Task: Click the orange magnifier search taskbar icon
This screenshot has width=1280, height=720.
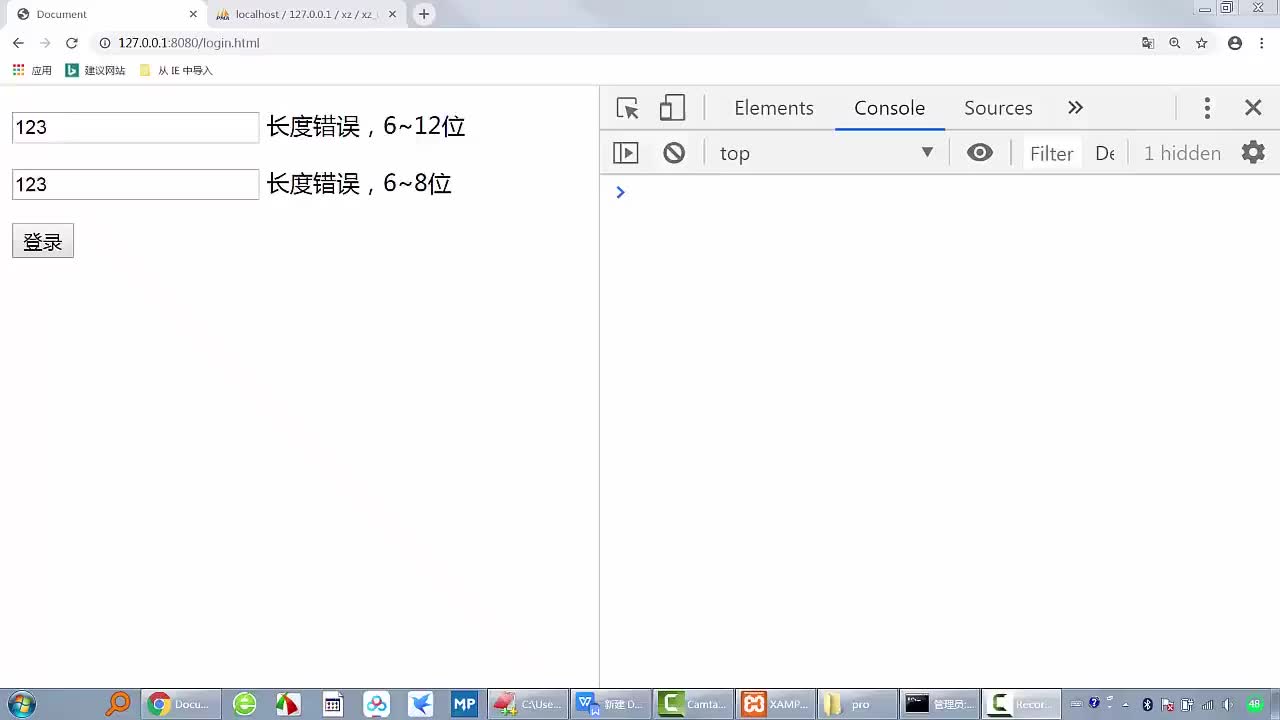Action: tap(118, 704)
